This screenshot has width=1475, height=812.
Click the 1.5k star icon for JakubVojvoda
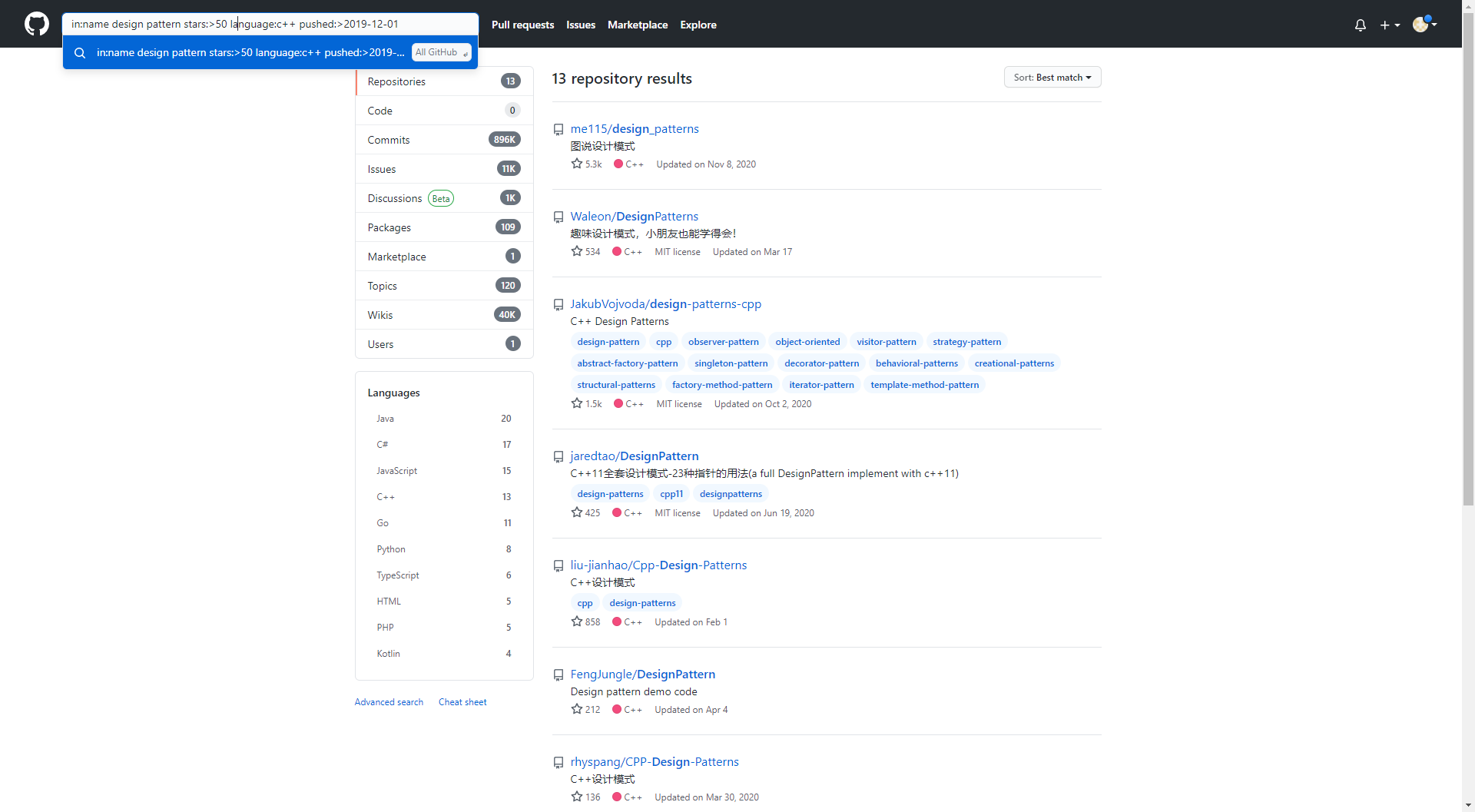point(577,403)
